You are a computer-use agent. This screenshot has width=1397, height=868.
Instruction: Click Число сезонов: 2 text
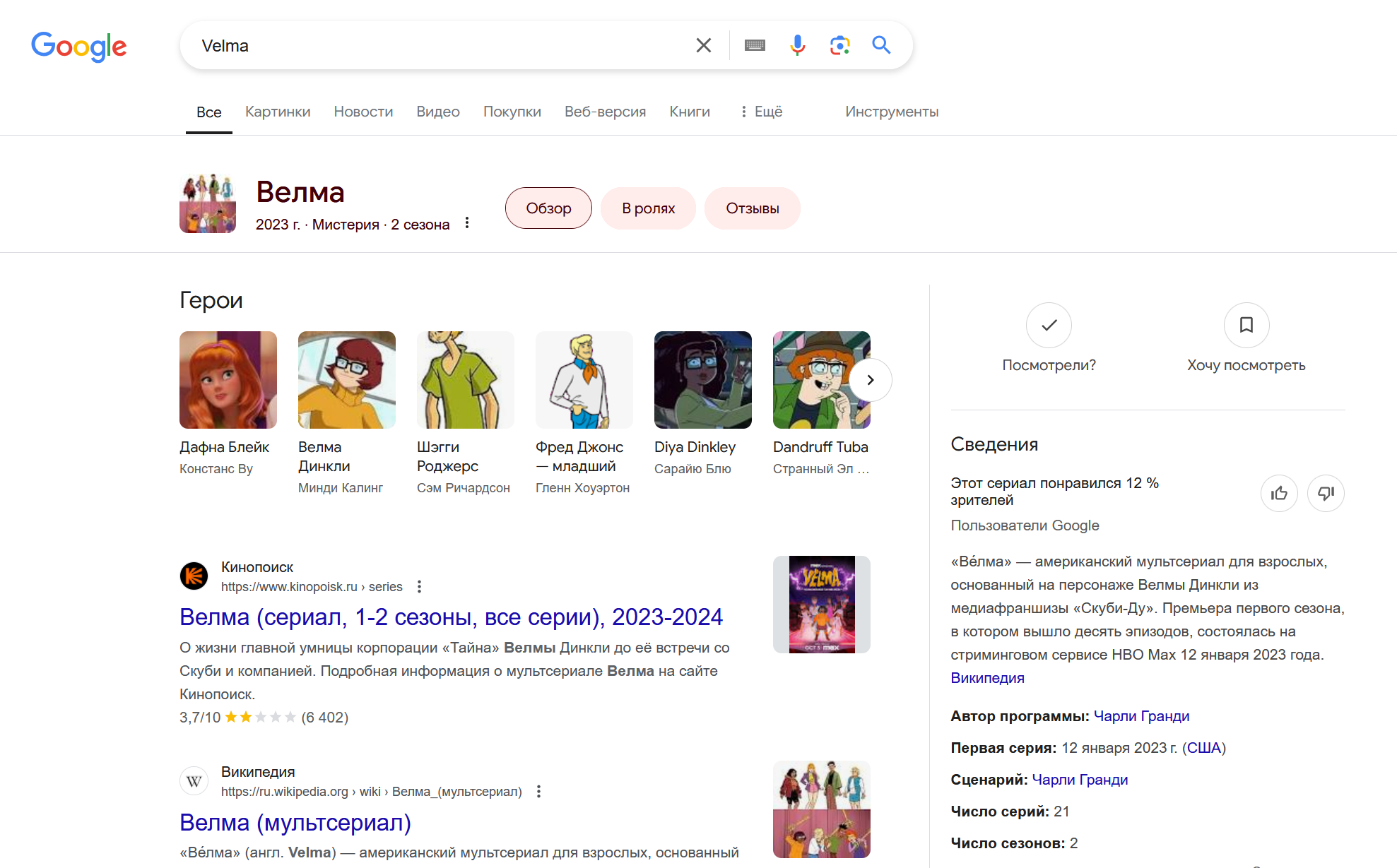coord(1014,843)
